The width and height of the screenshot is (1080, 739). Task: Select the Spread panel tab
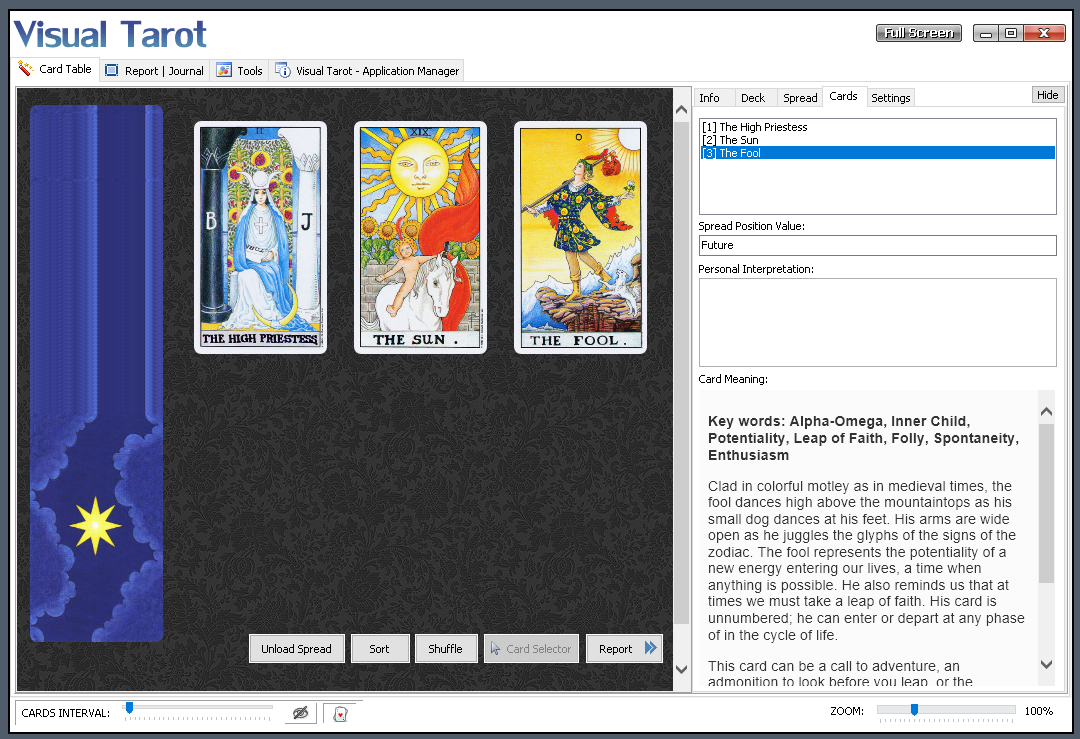(800, 98)
